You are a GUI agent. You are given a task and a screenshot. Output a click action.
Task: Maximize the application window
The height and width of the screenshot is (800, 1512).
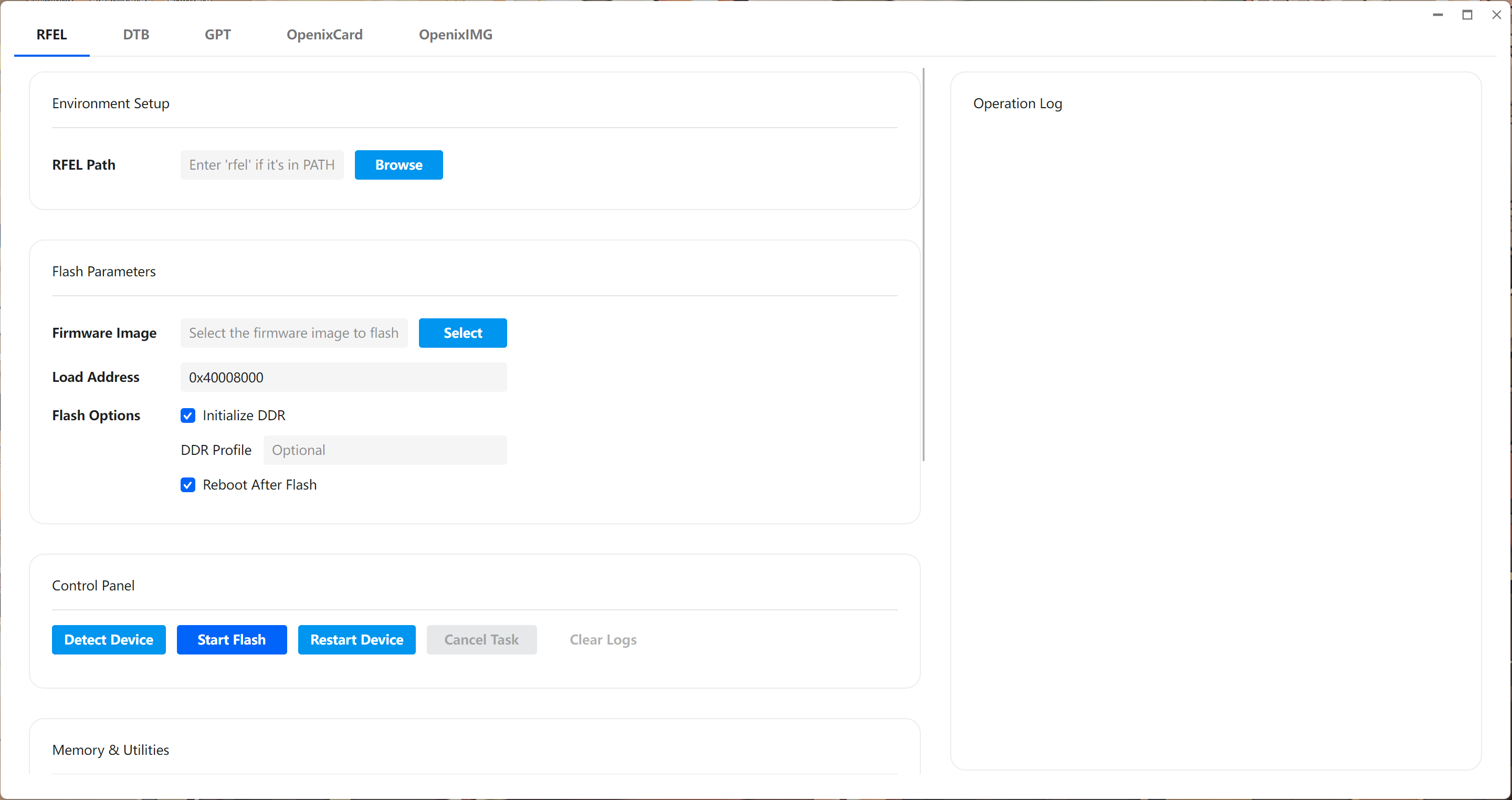(x=1467, y=15)
